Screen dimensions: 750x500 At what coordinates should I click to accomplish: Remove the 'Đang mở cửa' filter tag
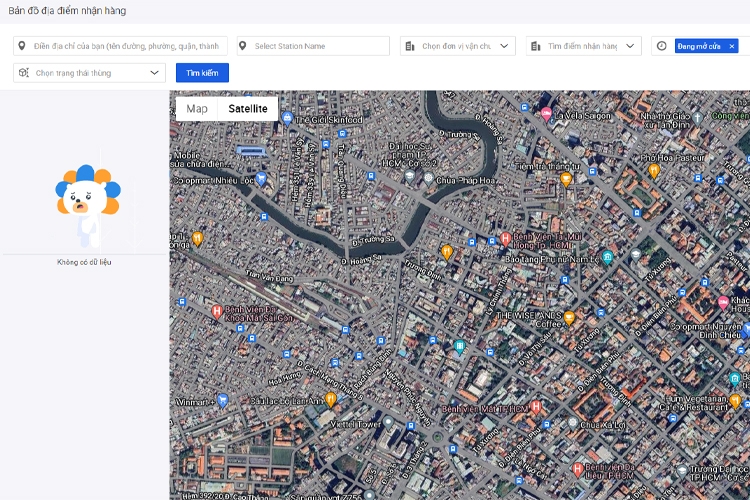click(731, 46)
